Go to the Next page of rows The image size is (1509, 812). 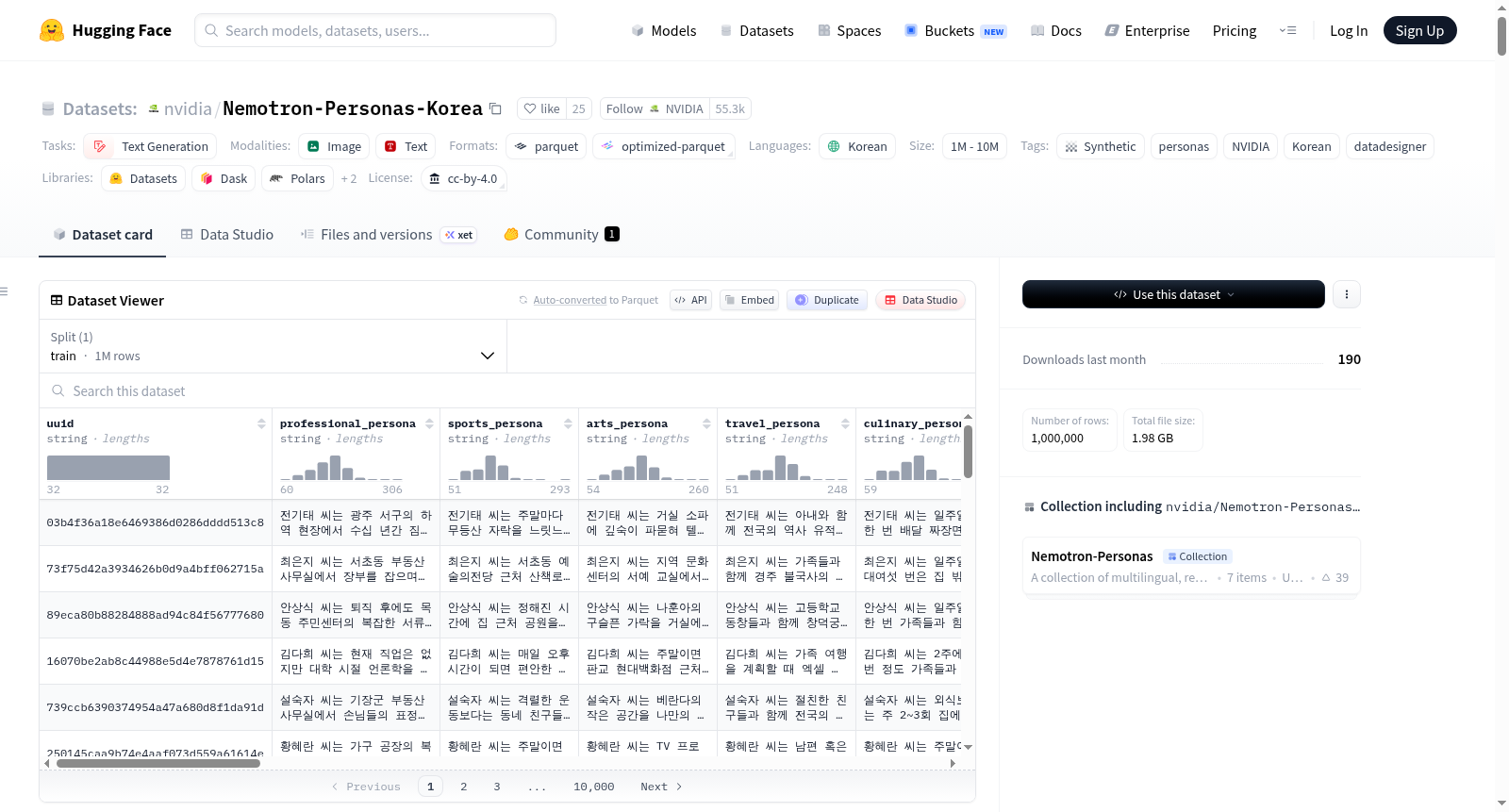(661, 787)
